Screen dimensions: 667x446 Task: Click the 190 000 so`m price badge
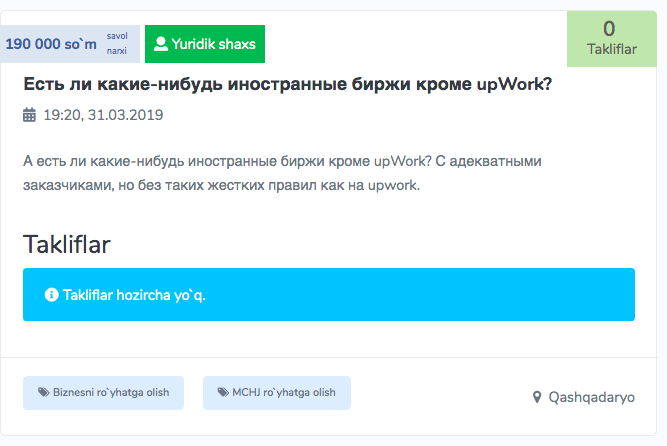pyautogui.click(x=53, y=45)
